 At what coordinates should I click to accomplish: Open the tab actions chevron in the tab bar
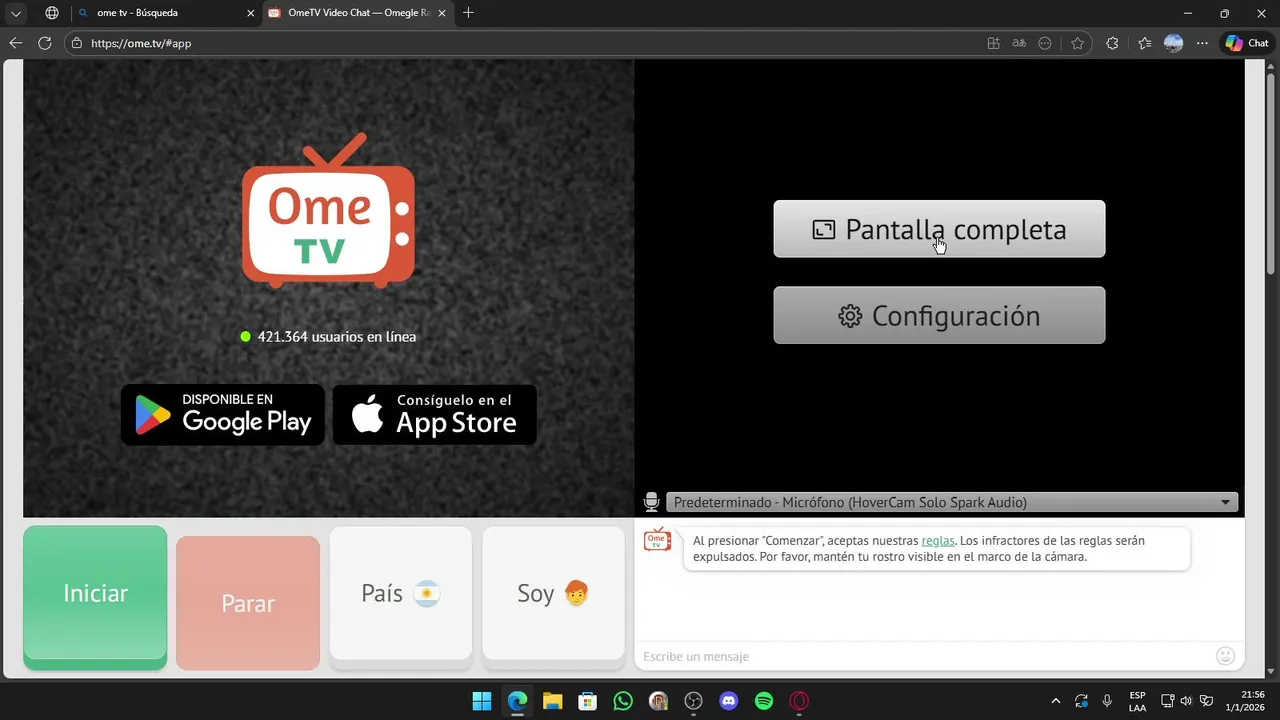click(x=15, y=13)
